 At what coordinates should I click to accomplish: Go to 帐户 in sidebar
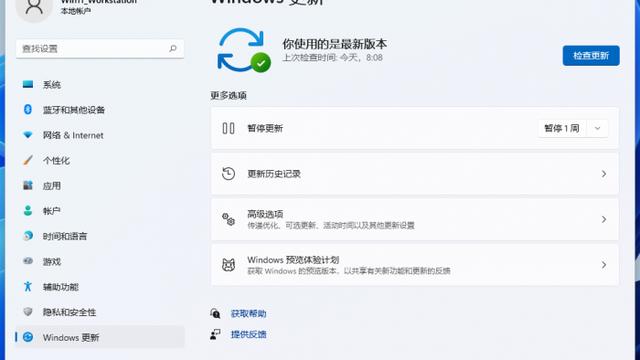100,211
